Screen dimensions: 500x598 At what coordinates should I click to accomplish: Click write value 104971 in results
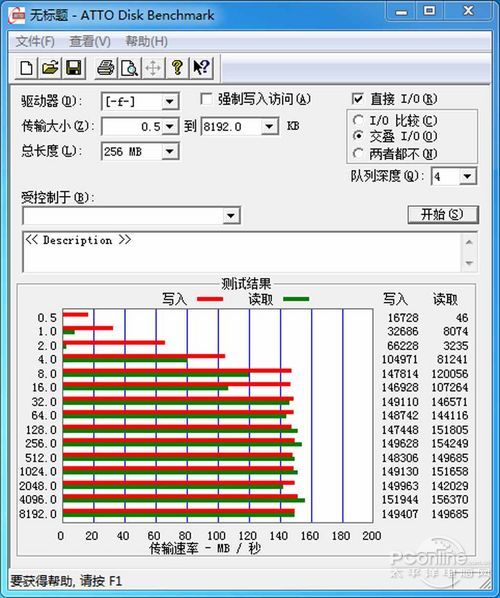pyautogui.click(x=400, y=359)
